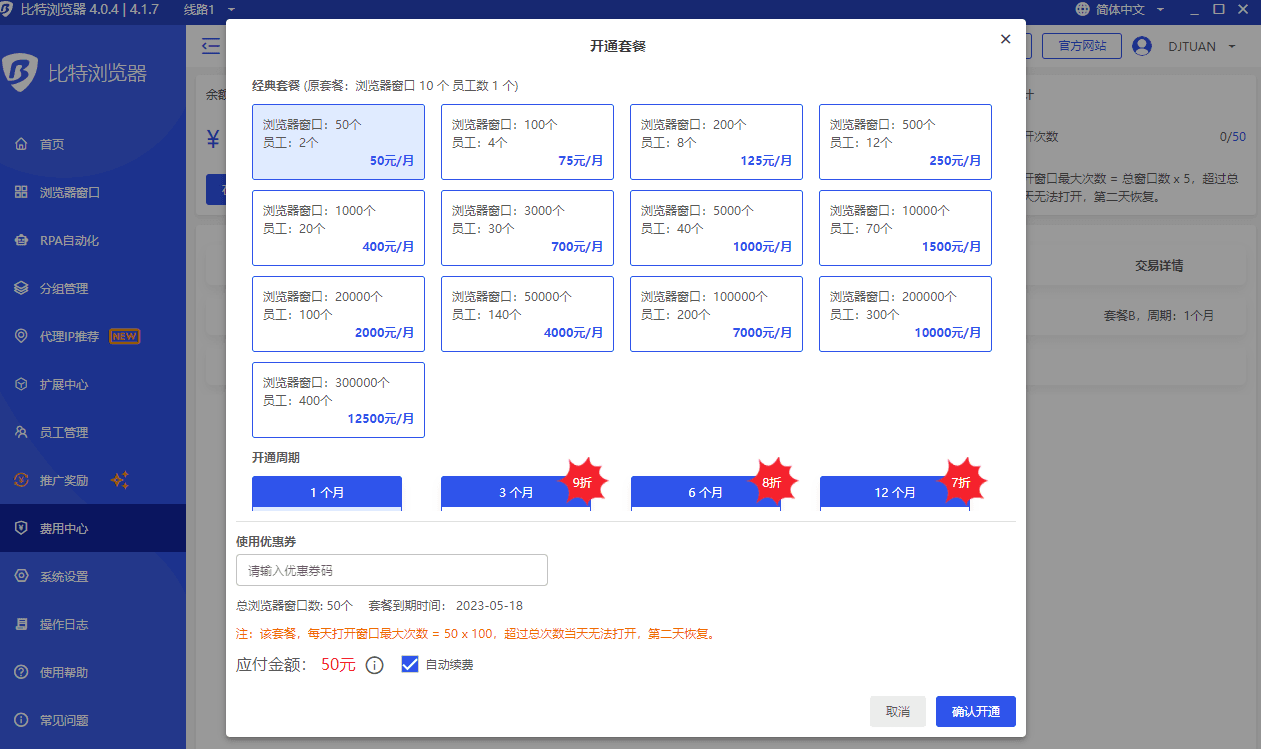
Task: Click the 分组管理 grouping icon
Action: click(x=20, y=288)
